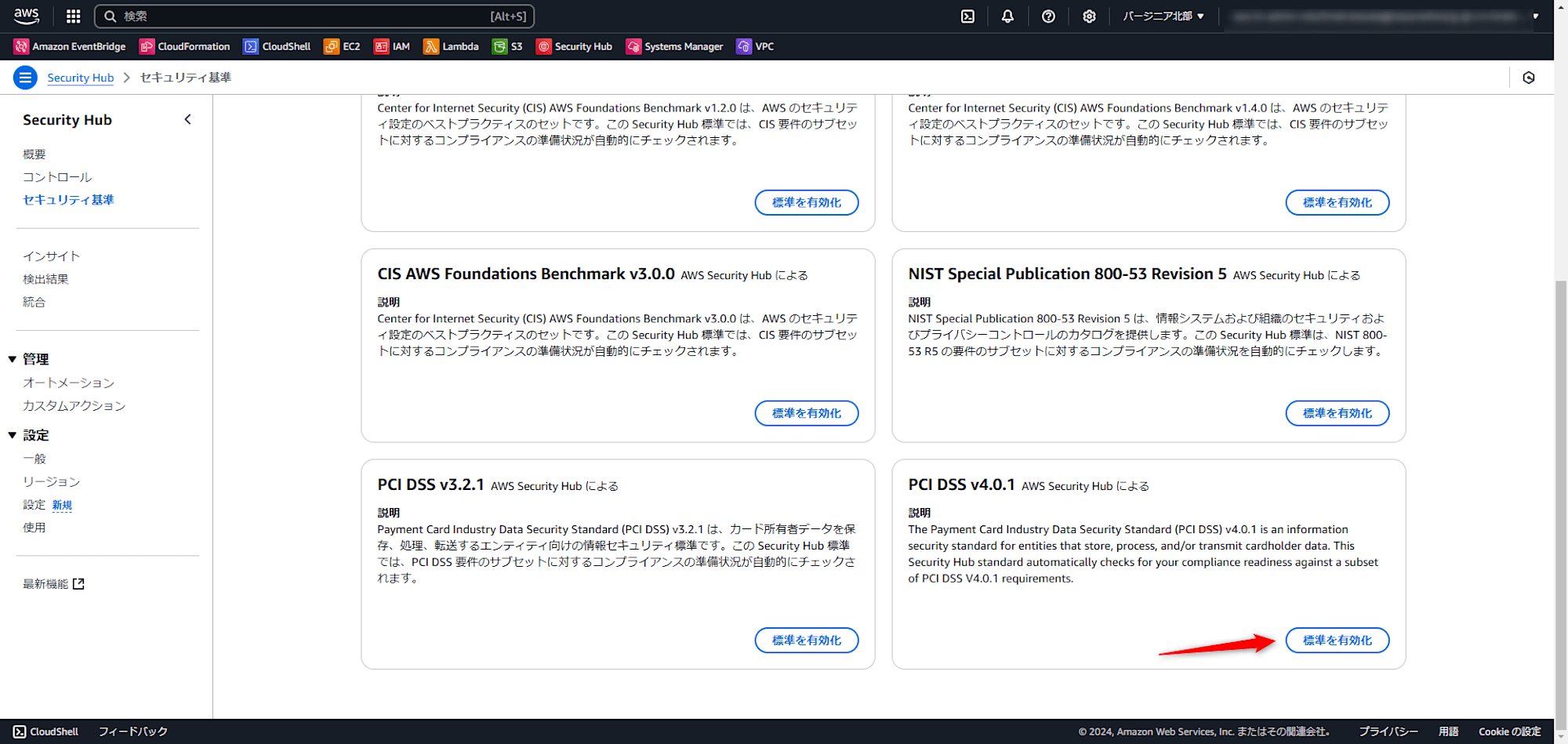Click the PCI DSS v4.0.1 heading
This screenshot has width=1568, height=744.
(x=961, y=485)
